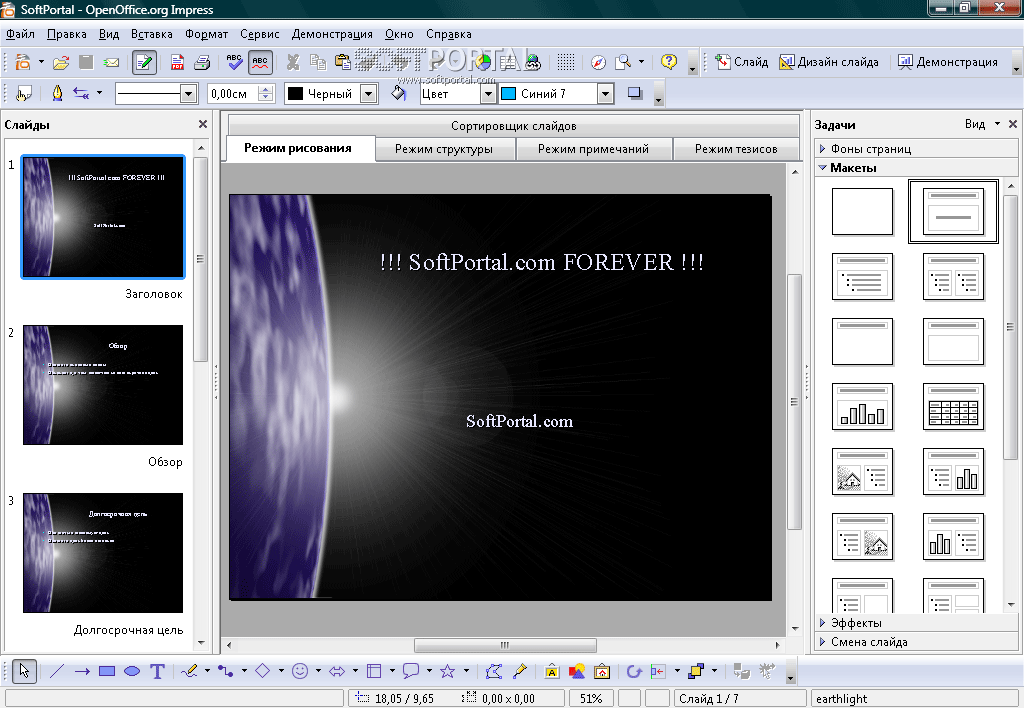Select the Обзор slide thumbnail
Image resolution: width=1024 pixels, height=708 pixels.
point(103,385)
